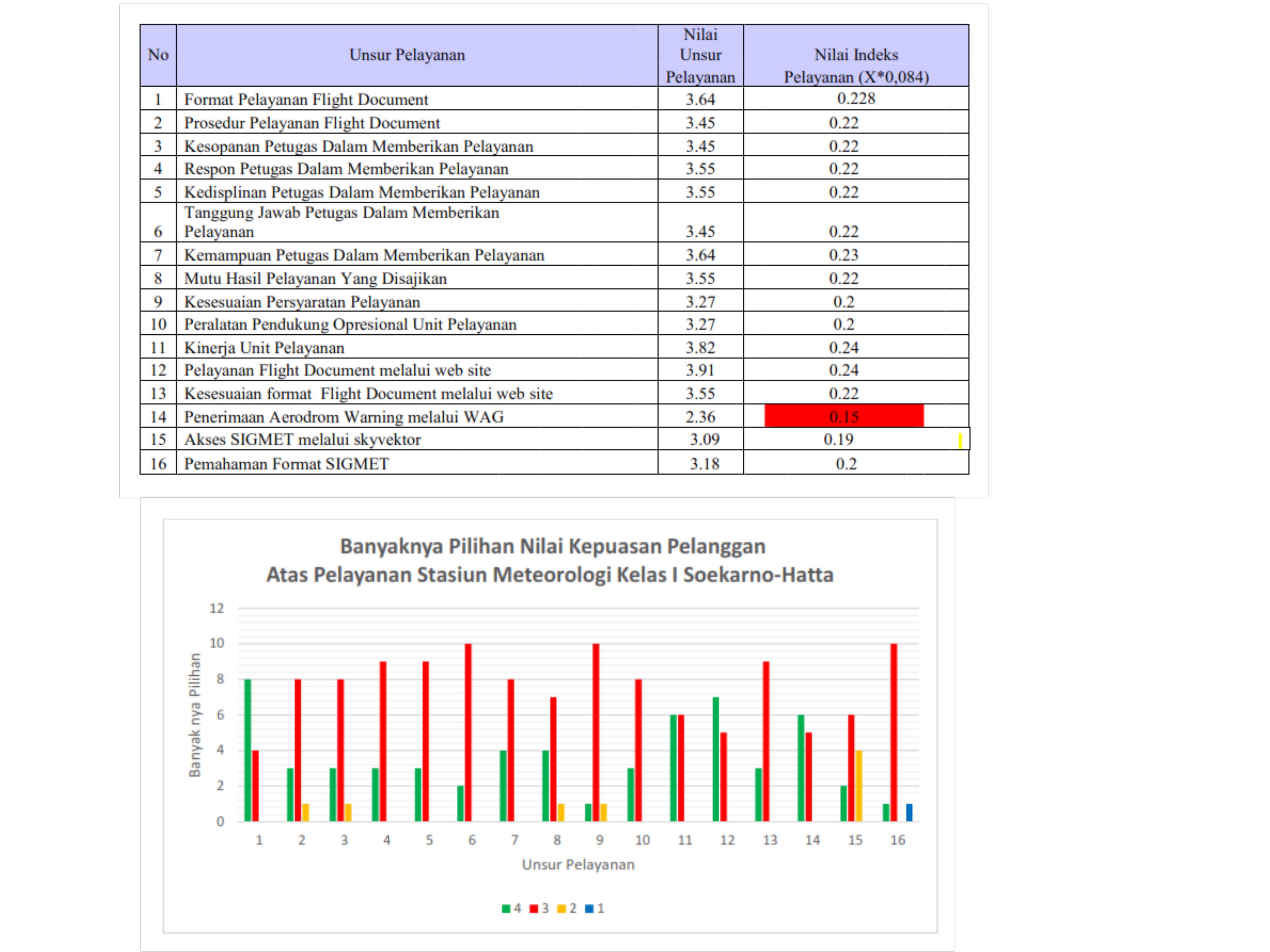Screen dimensions: 1270x952
Task: Click x-axis label 11
Action: click(685, 840)
